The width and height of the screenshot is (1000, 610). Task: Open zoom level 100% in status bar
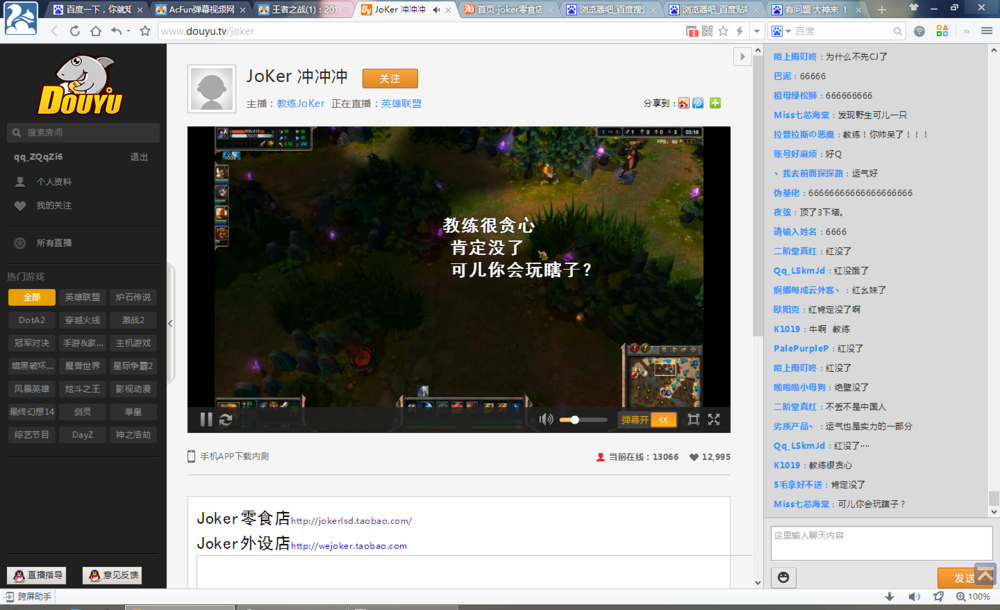click(973, 597)
